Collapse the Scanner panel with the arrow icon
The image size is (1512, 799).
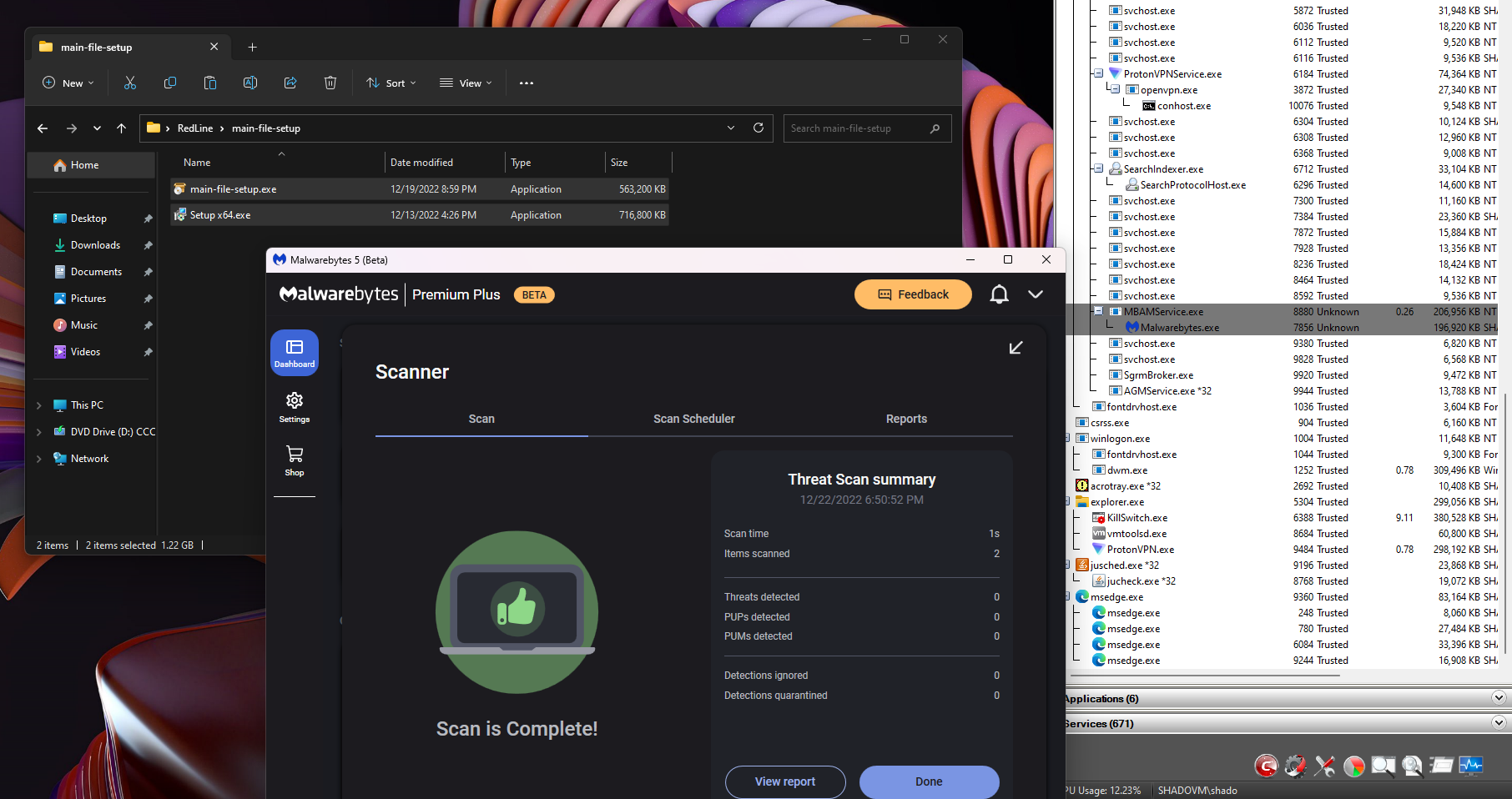point(1016,348)
